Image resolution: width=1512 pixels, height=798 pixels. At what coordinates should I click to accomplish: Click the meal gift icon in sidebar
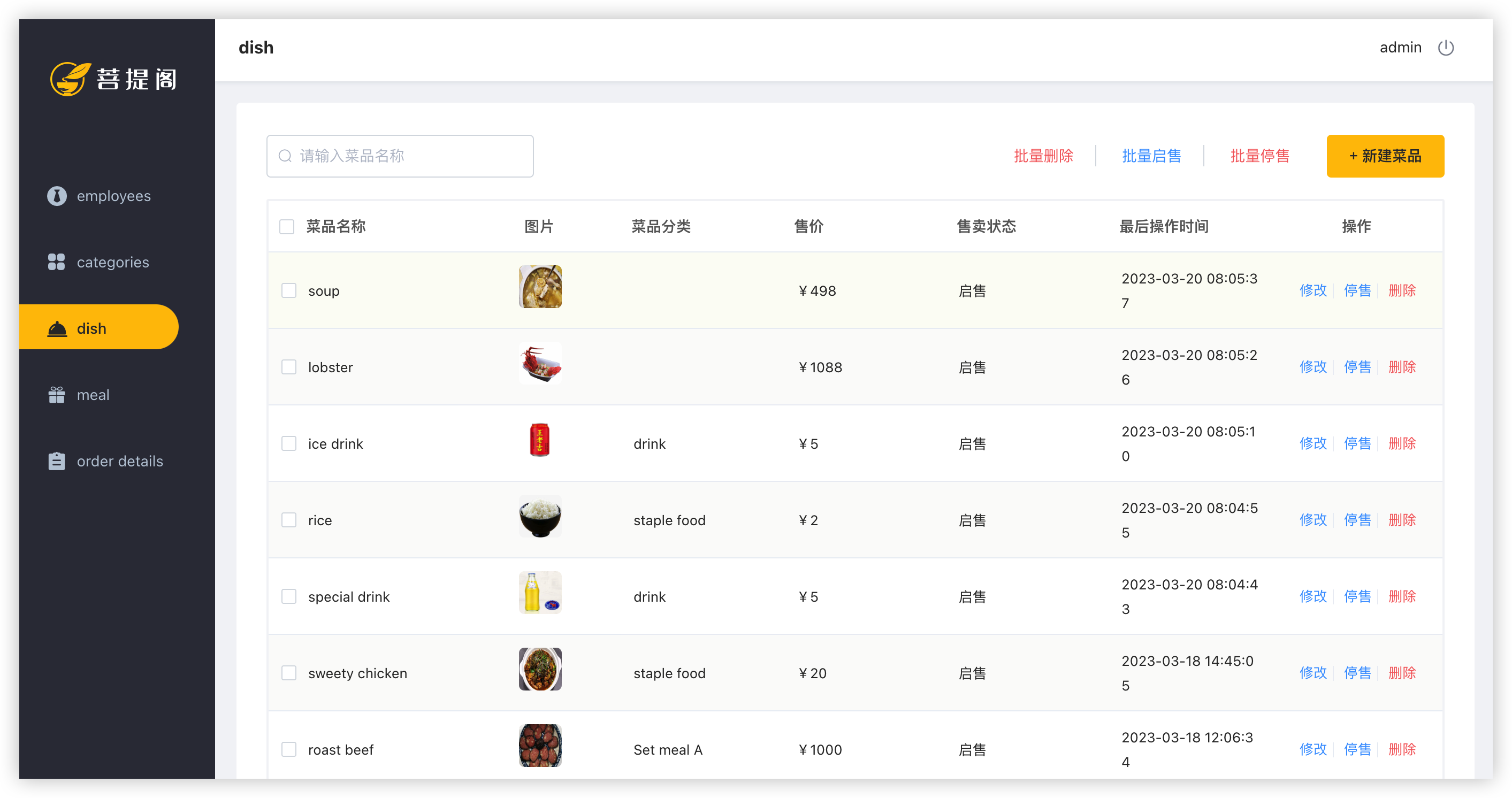click(56, 395)
